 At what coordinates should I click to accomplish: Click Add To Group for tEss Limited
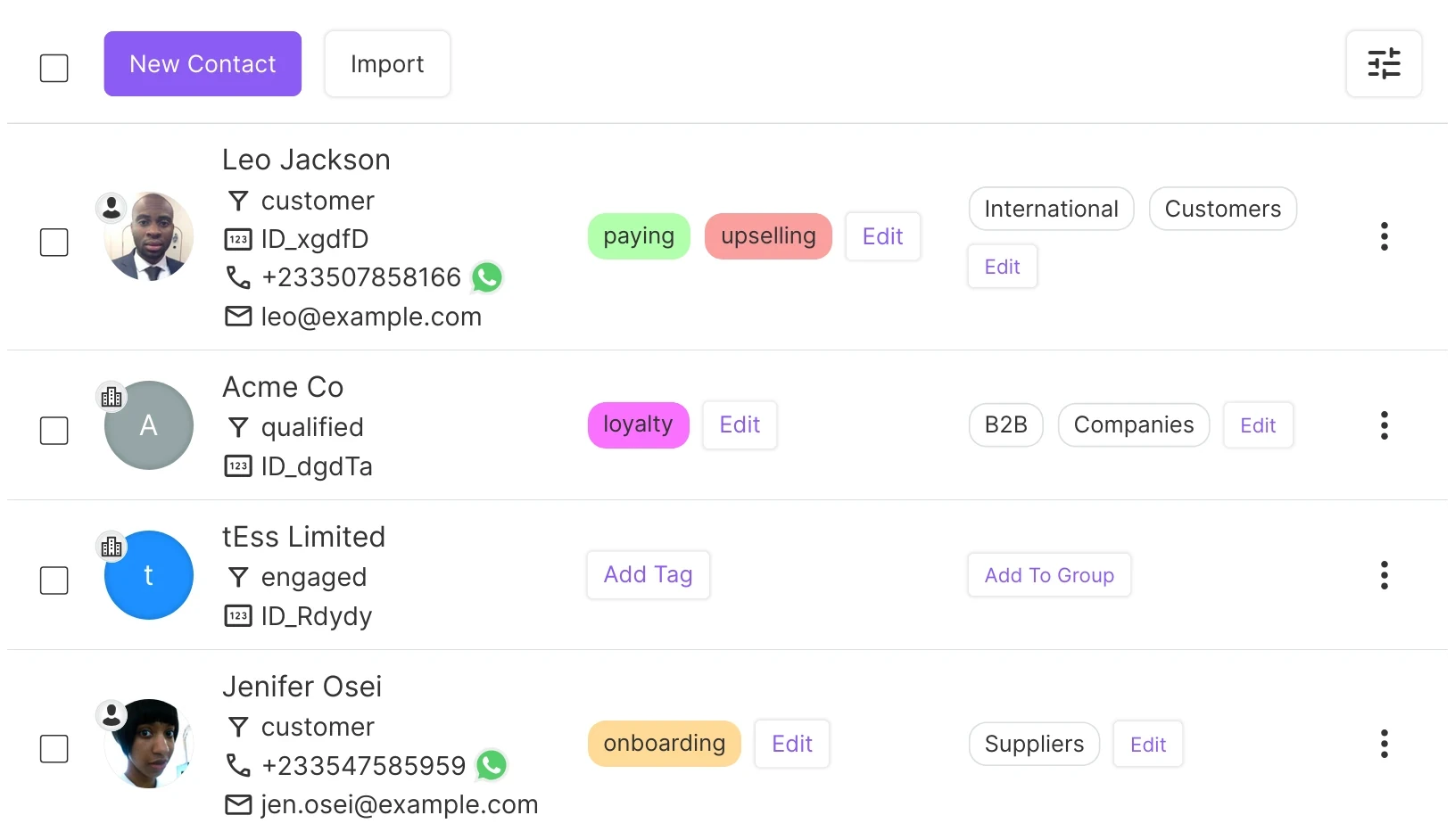1049,575
